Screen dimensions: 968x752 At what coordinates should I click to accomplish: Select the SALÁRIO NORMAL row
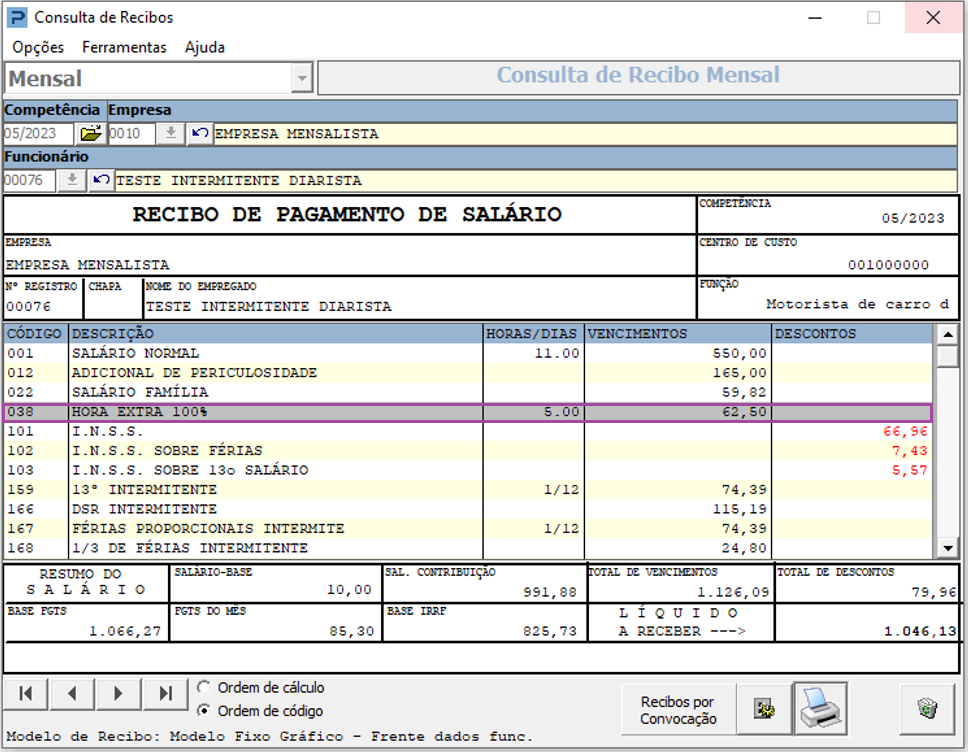[468, 353]
